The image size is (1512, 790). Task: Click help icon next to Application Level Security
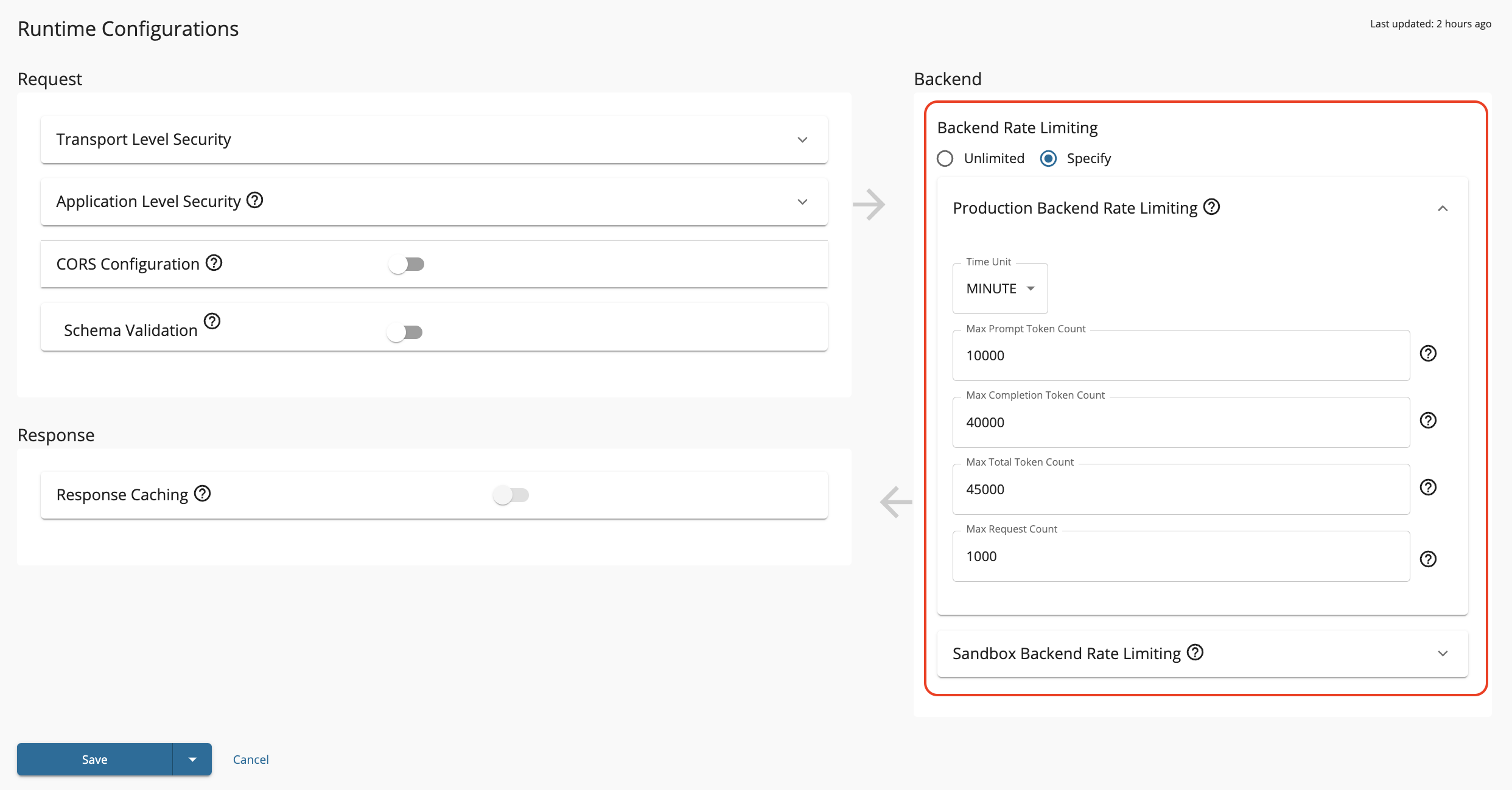tap(254, 200)
